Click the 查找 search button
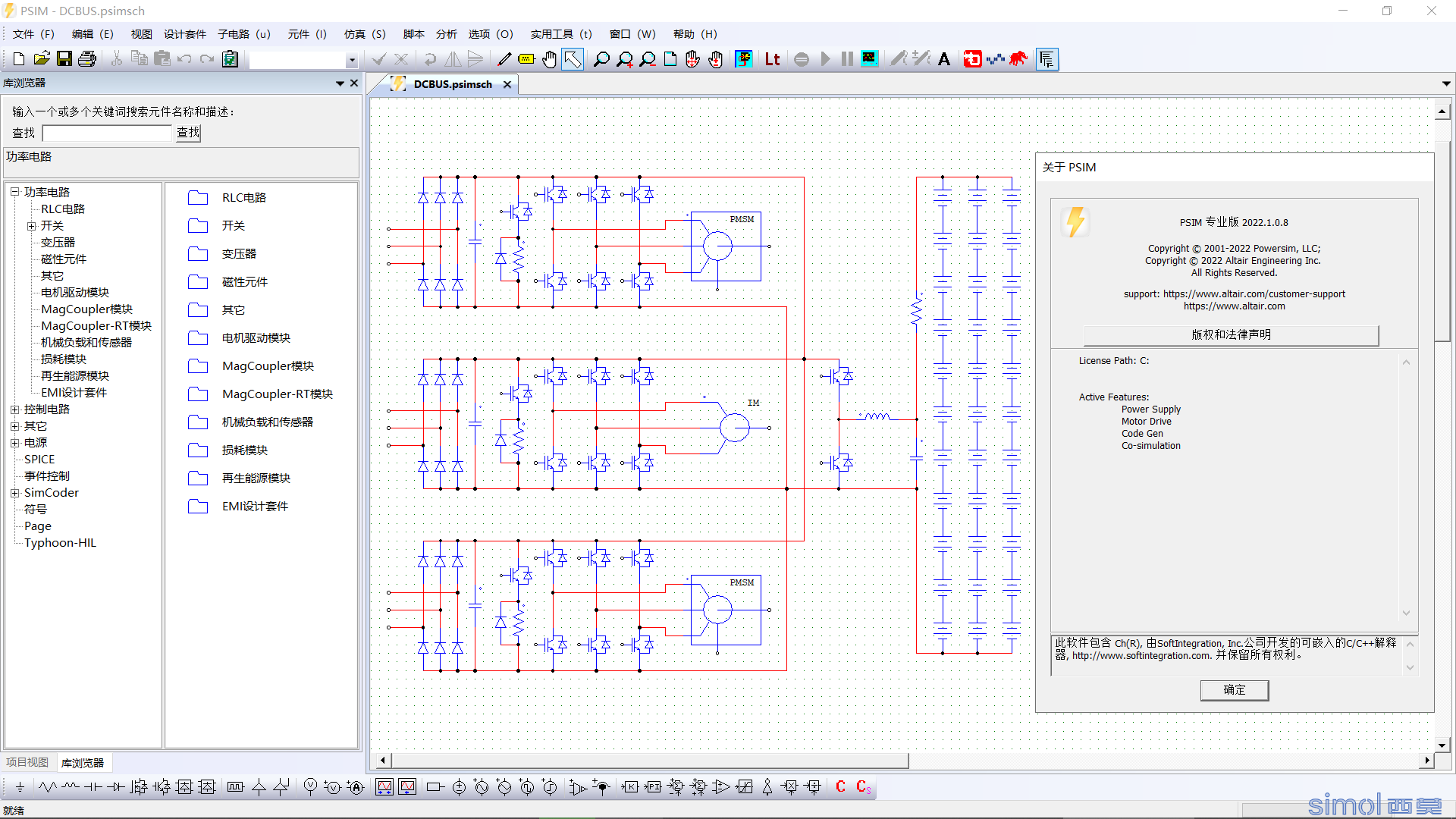This screenshot has height=819, width=1456. [x=188, y=133]
